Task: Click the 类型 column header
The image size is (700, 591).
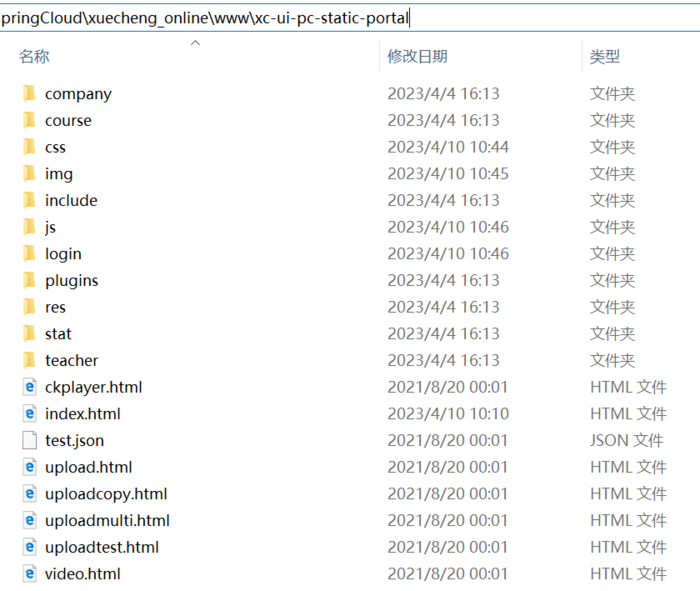Action: (x=604, y=57)
